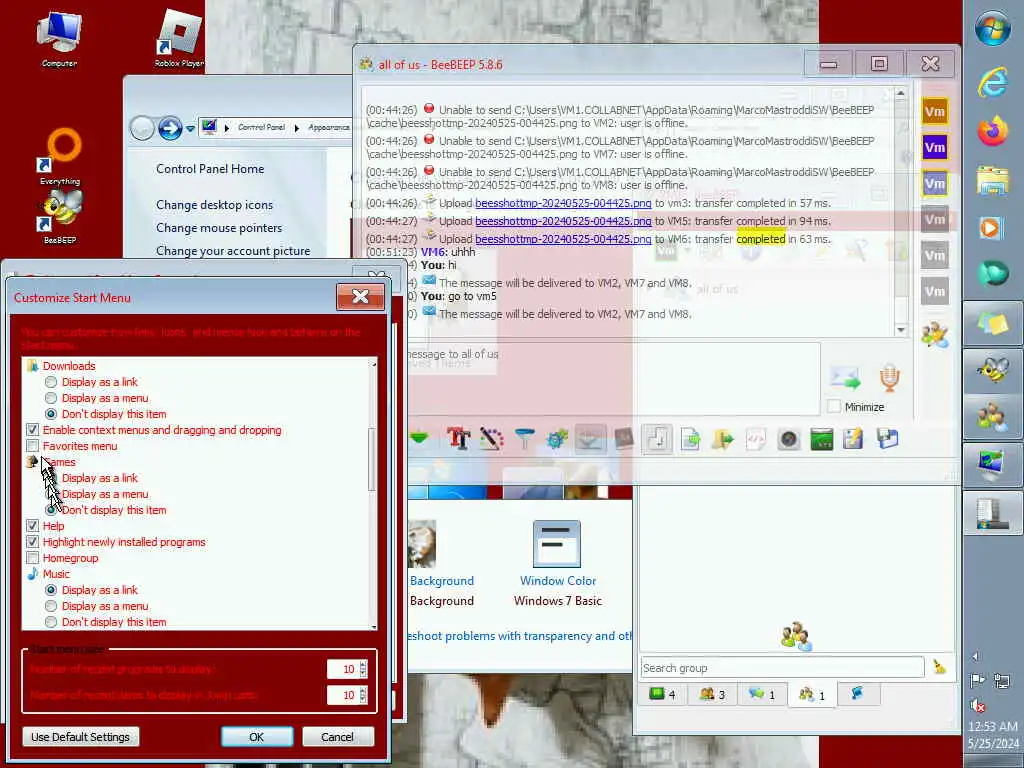Open Change desktop icons link
The width and height of the screenshot is (1024, 768).
(214, 205)
